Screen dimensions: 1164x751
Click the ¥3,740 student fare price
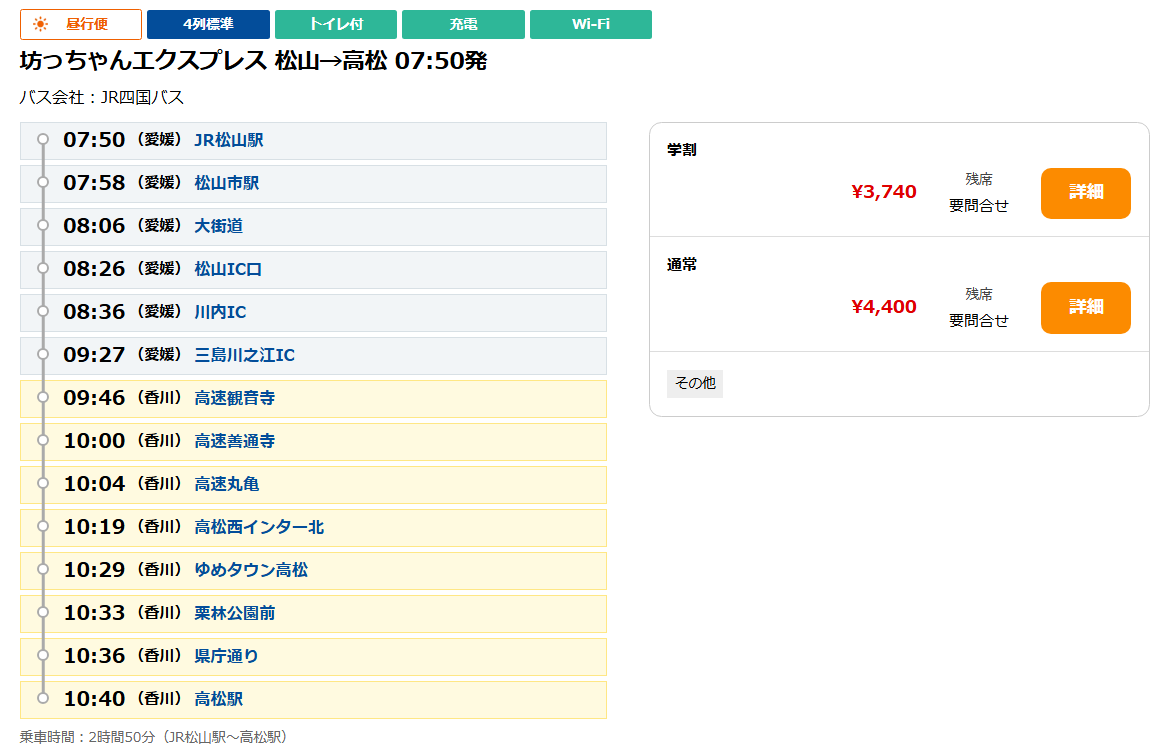click(x=883, y=192)
